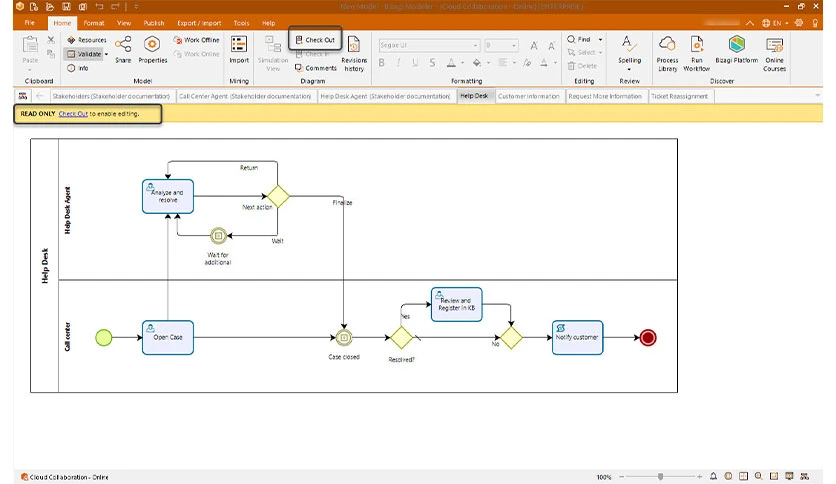This screenshot has width=836, height=484.
Task: Open the font name combo box
Action: (x=429, y=45)
